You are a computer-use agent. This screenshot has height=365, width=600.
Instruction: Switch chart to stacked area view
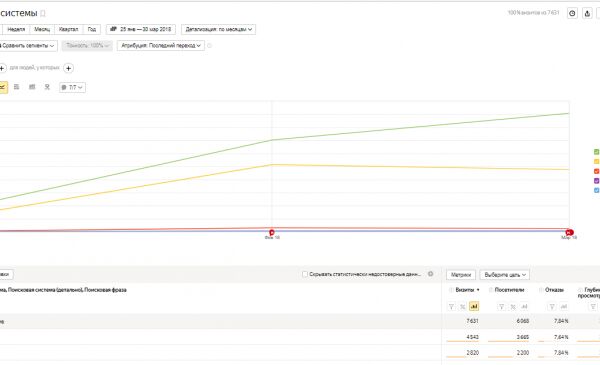[x=16, y=87]
